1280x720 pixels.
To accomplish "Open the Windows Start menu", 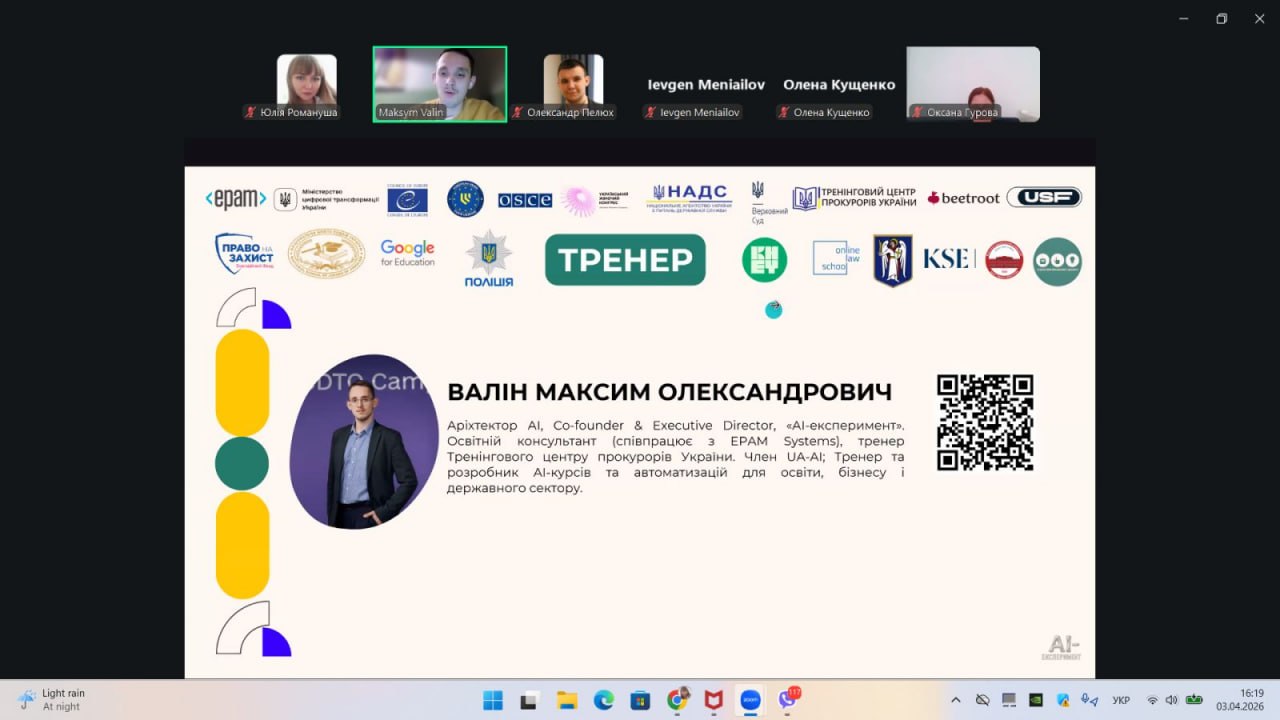I will [493, 700].
